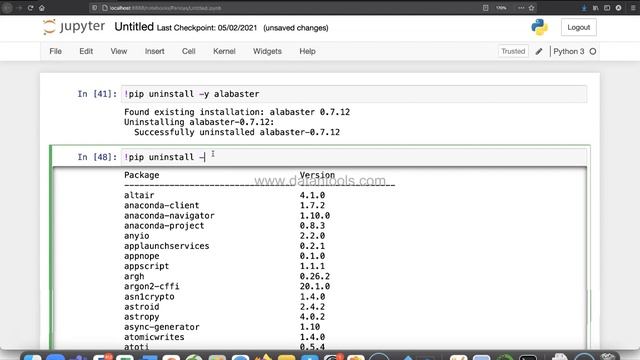Click the applaunchservices package name
640x360 pixels.
click(167, 246)
